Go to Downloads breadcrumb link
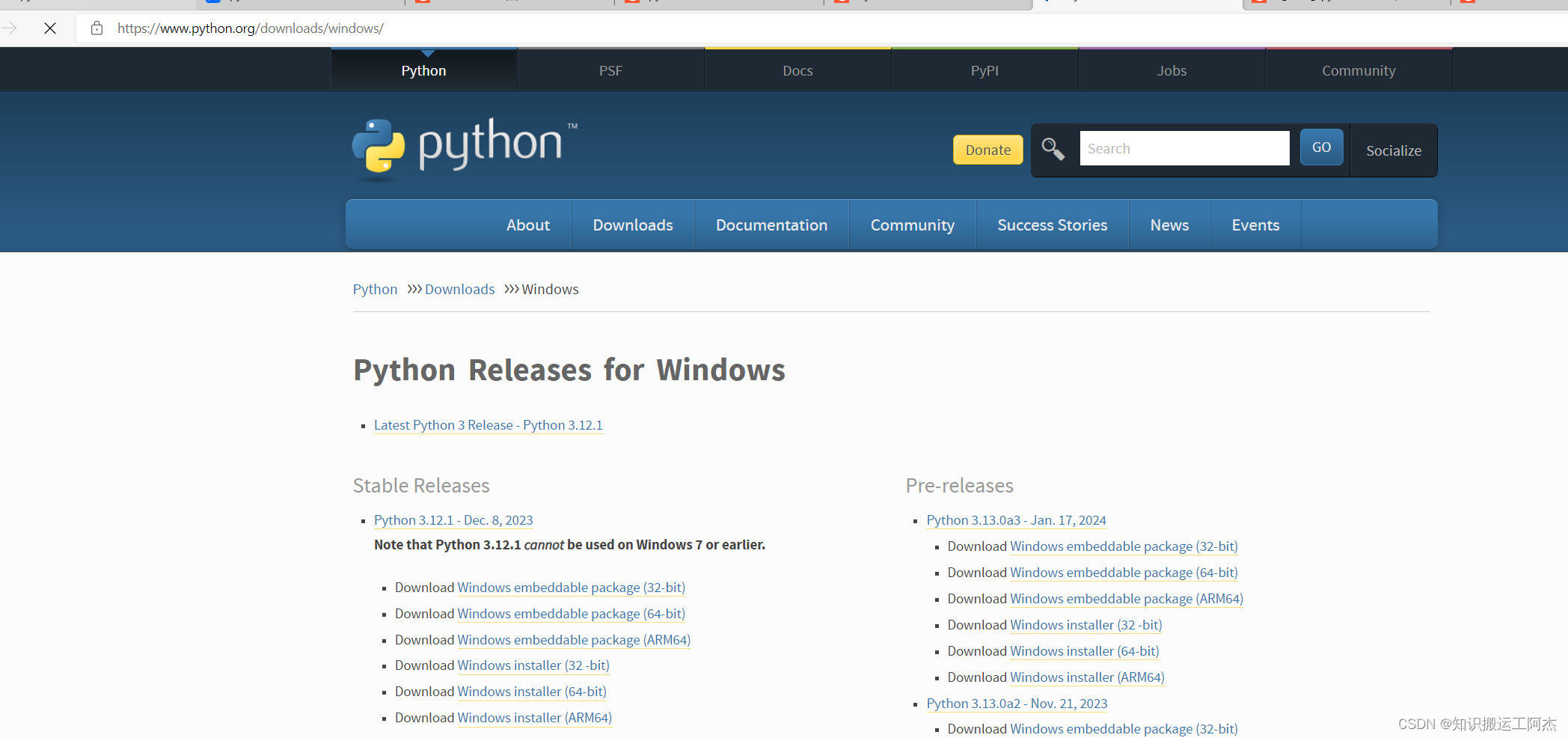Viewport: 1568px width, 738px height. [x=459, y=289]
